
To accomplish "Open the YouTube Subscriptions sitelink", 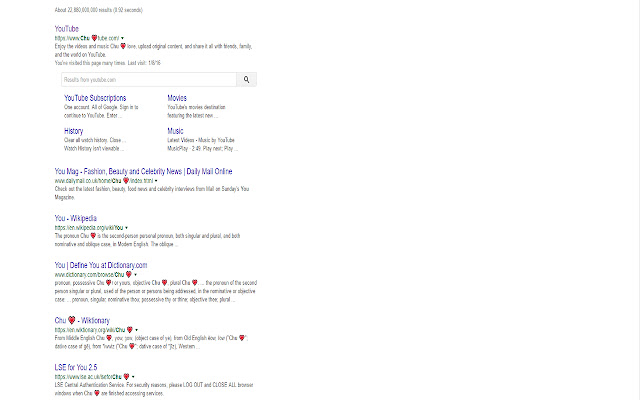I will coord(95,98).
